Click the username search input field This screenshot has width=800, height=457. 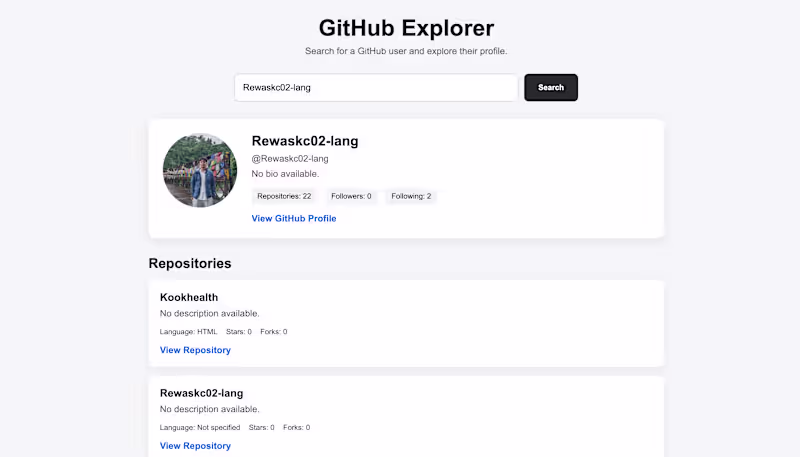pyautogui.click(x=376, y=88)
